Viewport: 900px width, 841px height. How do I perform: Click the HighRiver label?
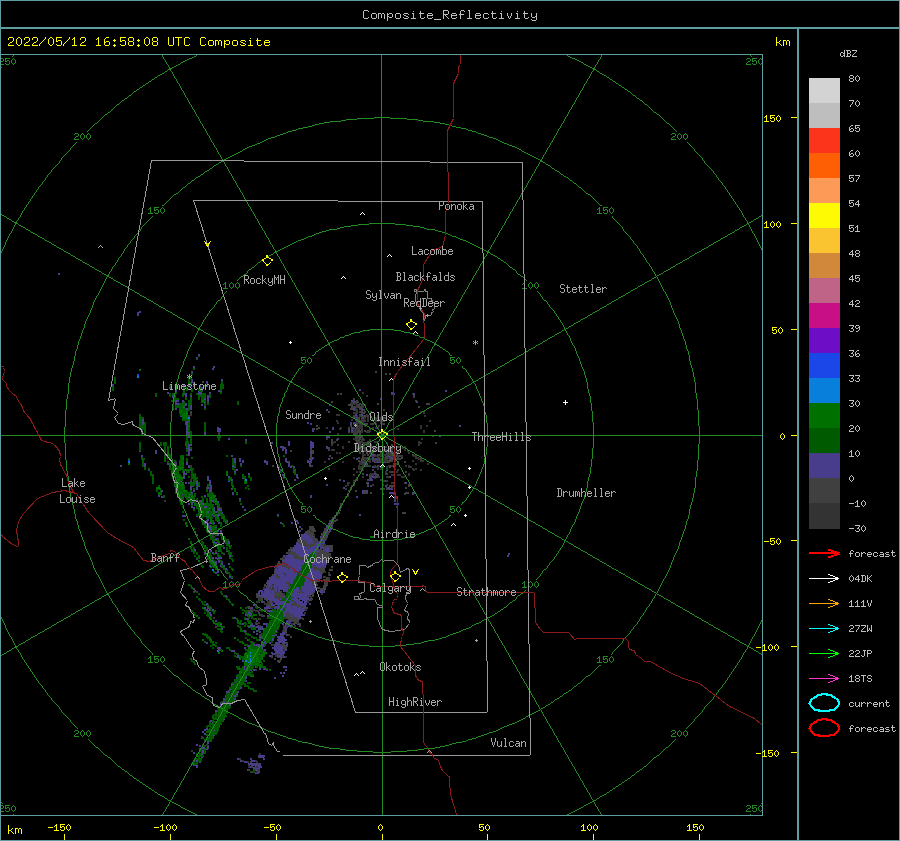(415, 702)
